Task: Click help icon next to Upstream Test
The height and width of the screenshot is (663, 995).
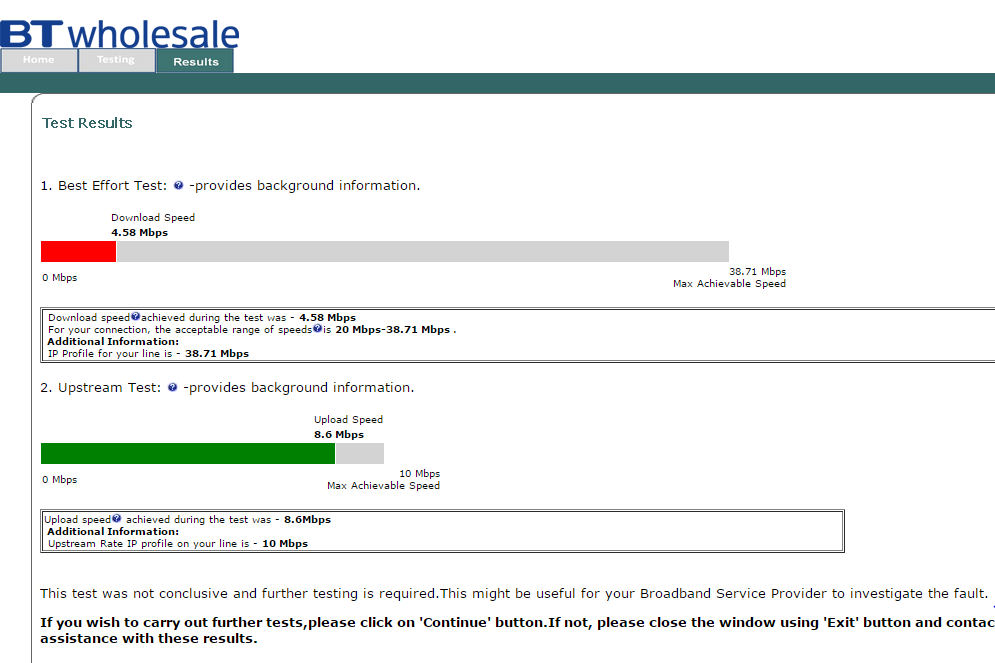Action: (173, 387)
